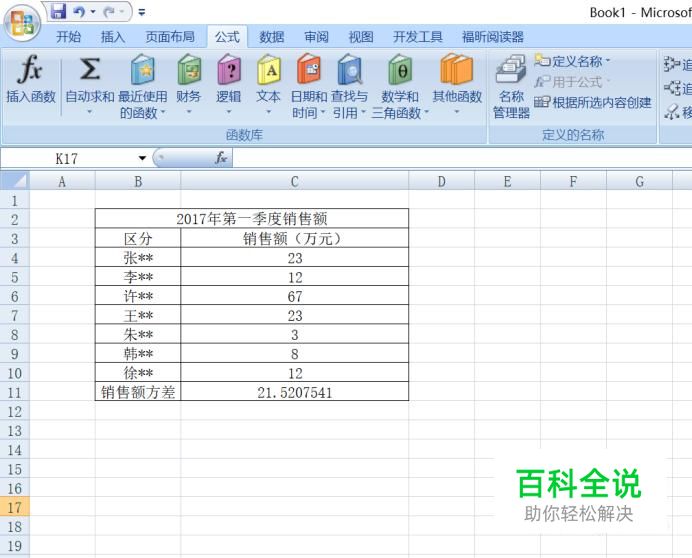The image size is (692, 558).
Task: Select row 11 header
Action: coord(15,392)
